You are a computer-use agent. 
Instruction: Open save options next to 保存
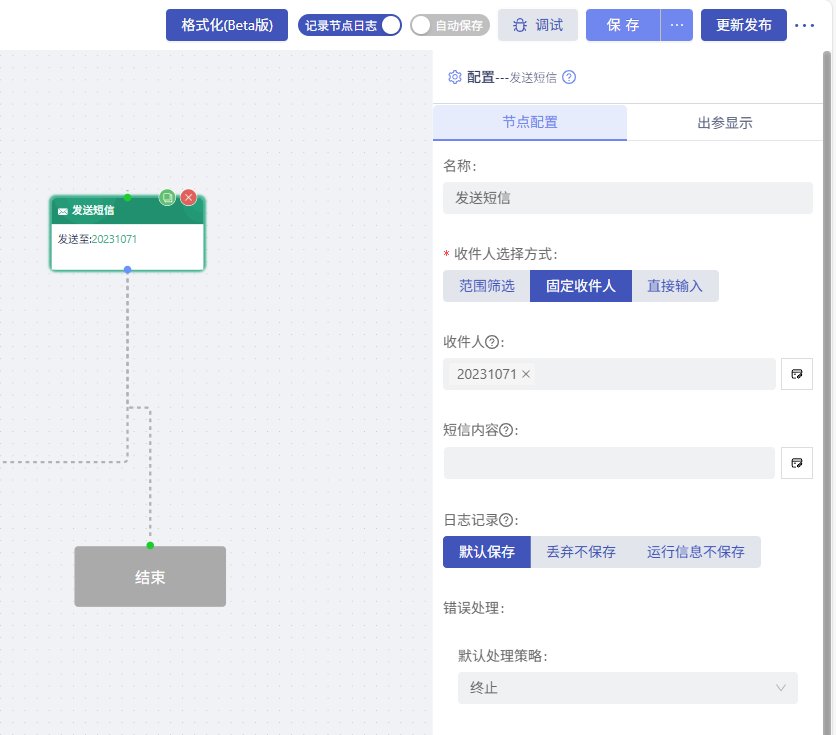[x=676, y=25]
